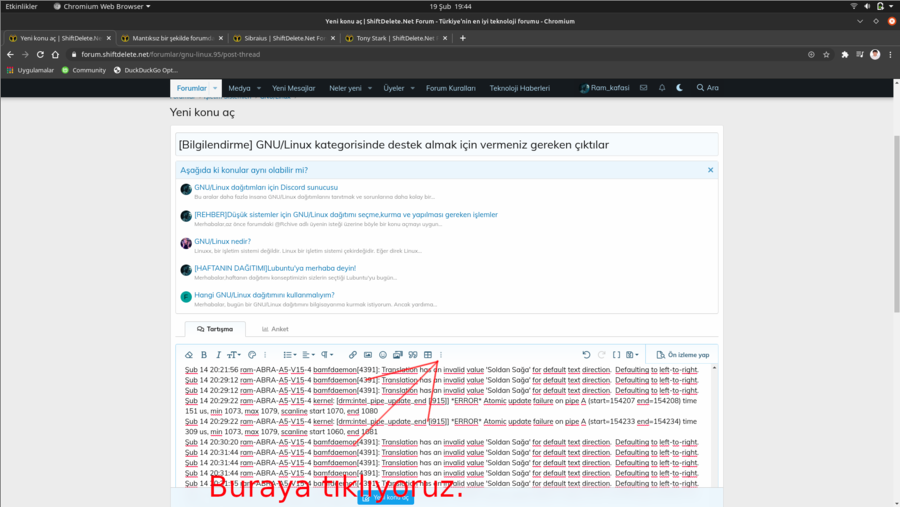Screen dimensions: 900x507
Task: Click the insert table icon
Action: point(428,355)
